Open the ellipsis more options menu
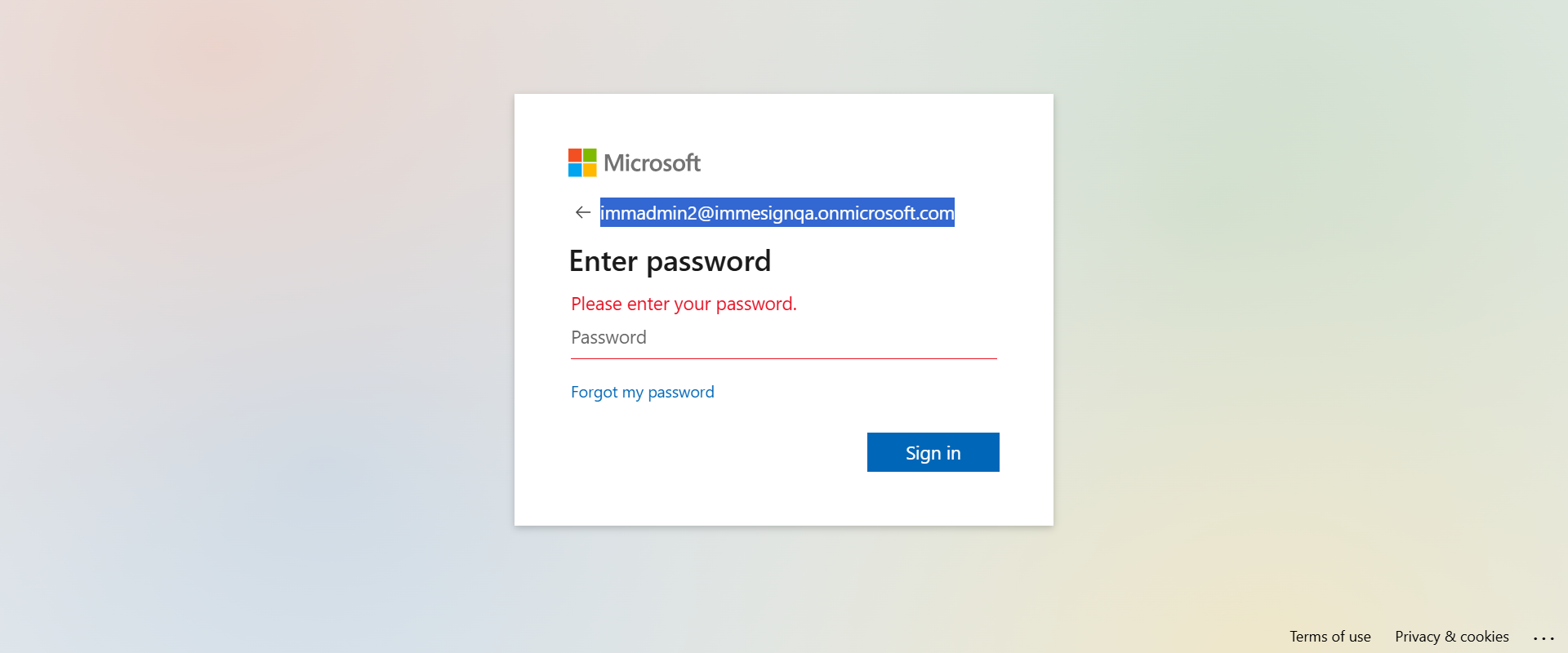This screenshot has height=653, width=1568. pyautogui.click(x=1543, y=637)
